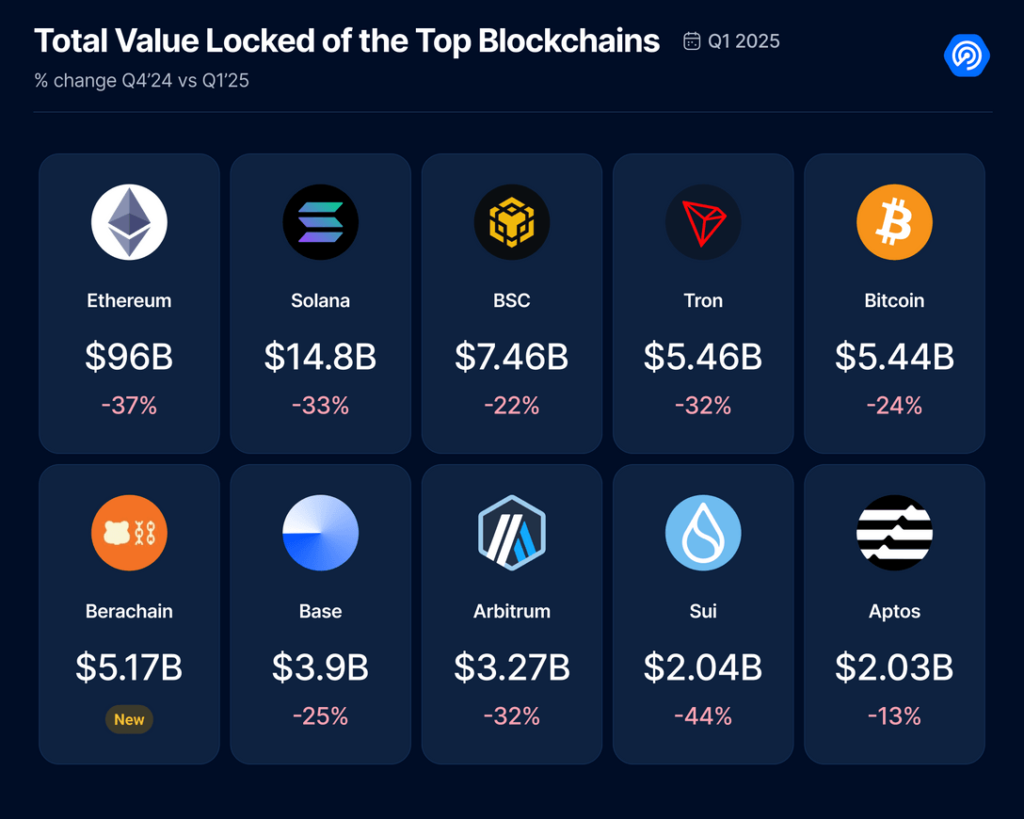Click the yellow New badge under Berachain
The height and width of the screenshot is (819, 1024).
click(129, 719)
